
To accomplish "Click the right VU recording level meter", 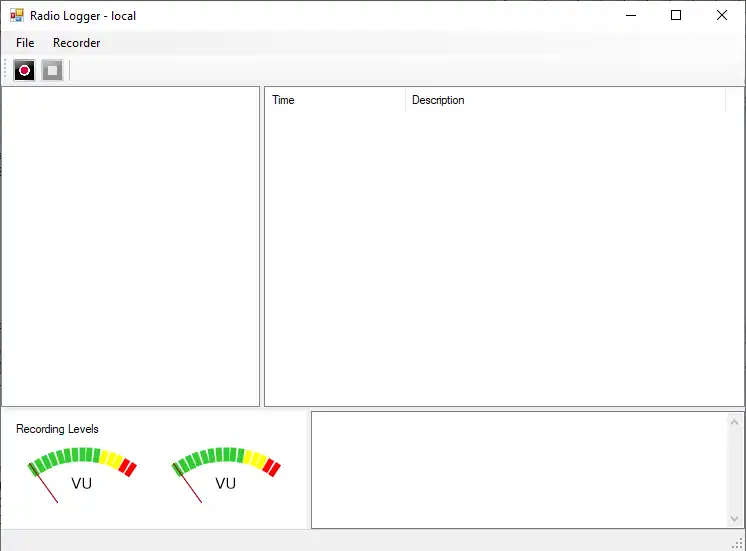I will pos(226,474).
